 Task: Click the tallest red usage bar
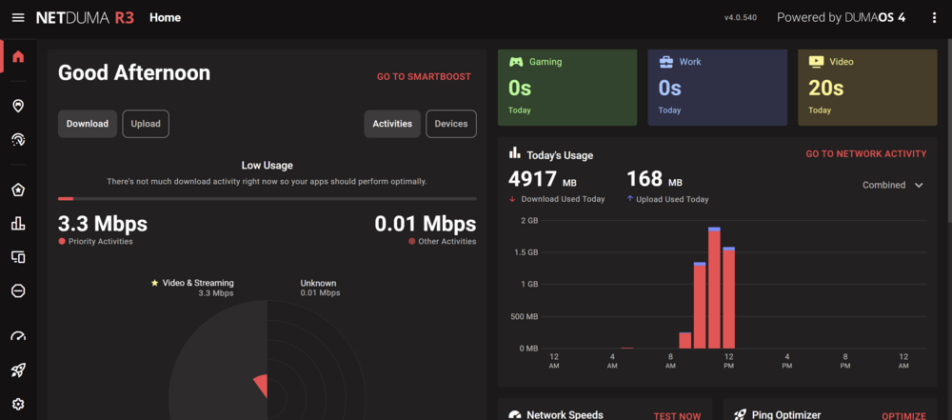point(714,288)
